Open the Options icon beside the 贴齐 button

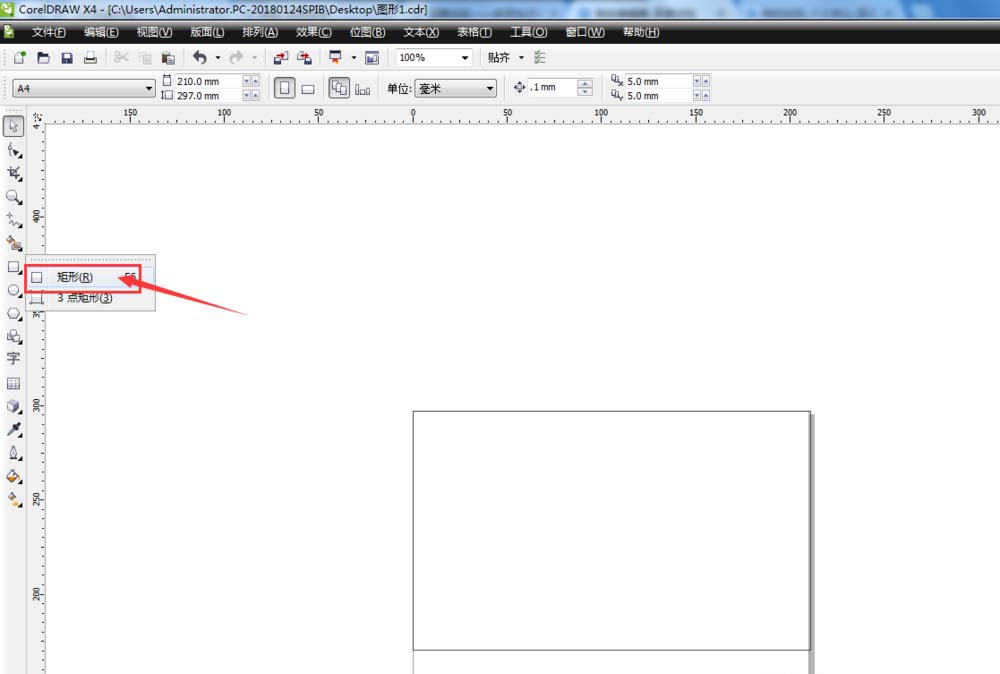click(x=540, y=57)
